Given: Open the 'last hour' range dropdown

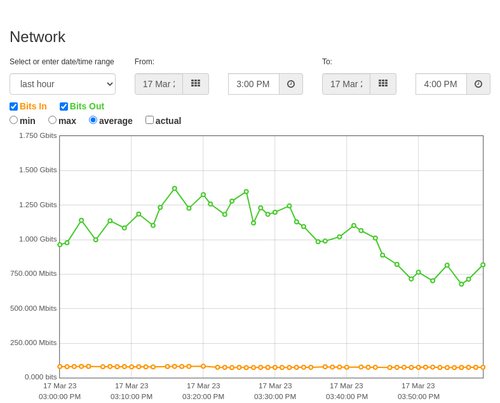Looking at the screenshot, I should pos(63,84).
